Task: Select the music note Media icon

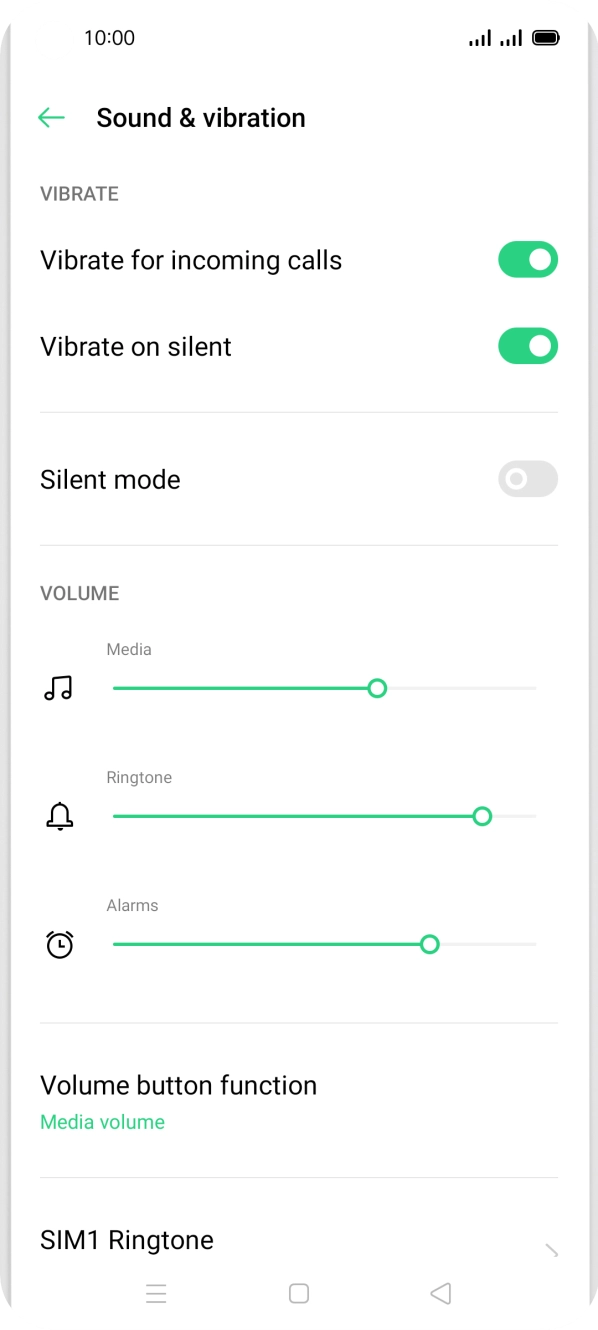Action: tap(59, 688)
